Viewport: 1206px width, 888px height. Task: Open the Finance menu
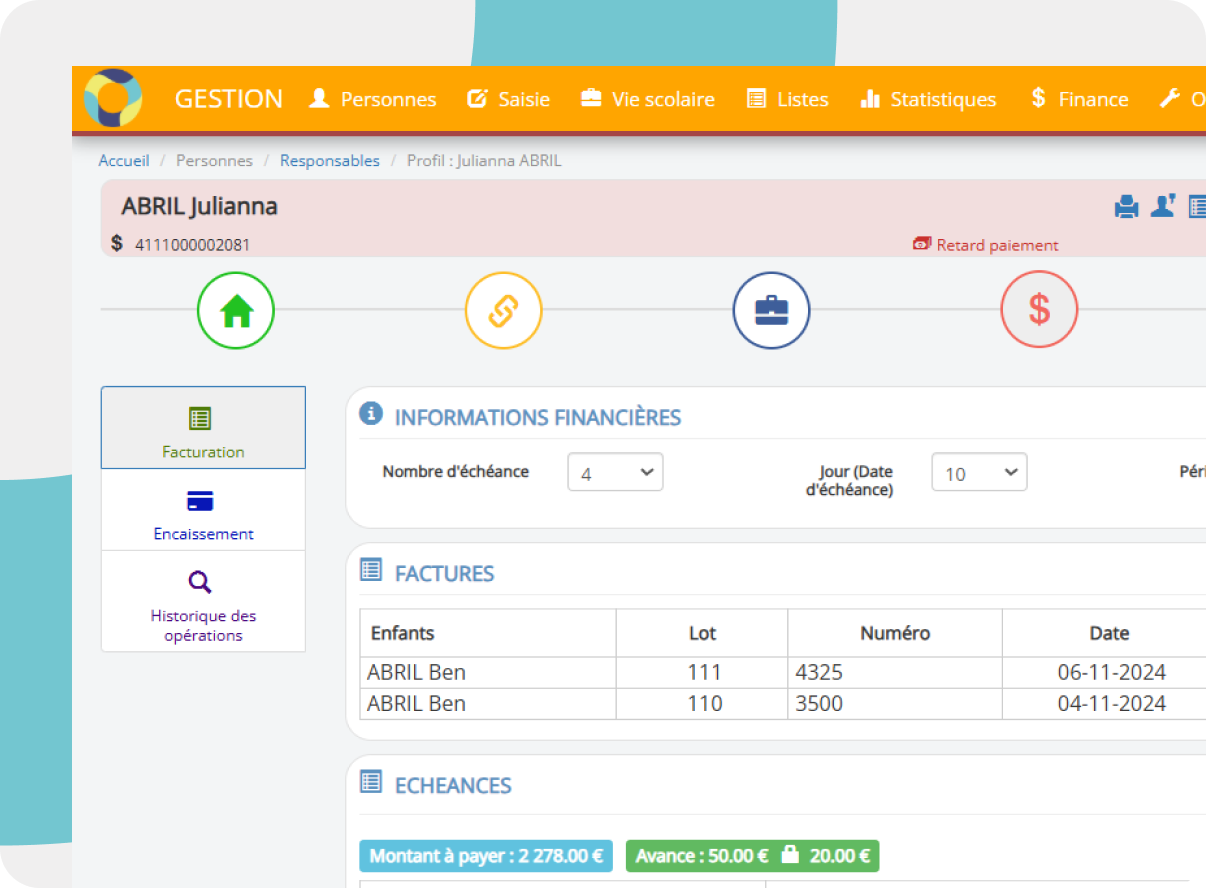coord(1079,99)
